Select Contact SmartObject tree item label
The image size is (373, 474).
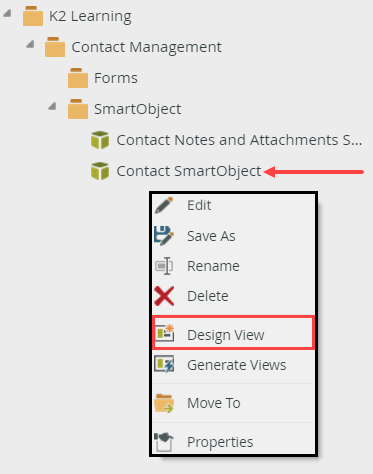[x=189, y=171]
